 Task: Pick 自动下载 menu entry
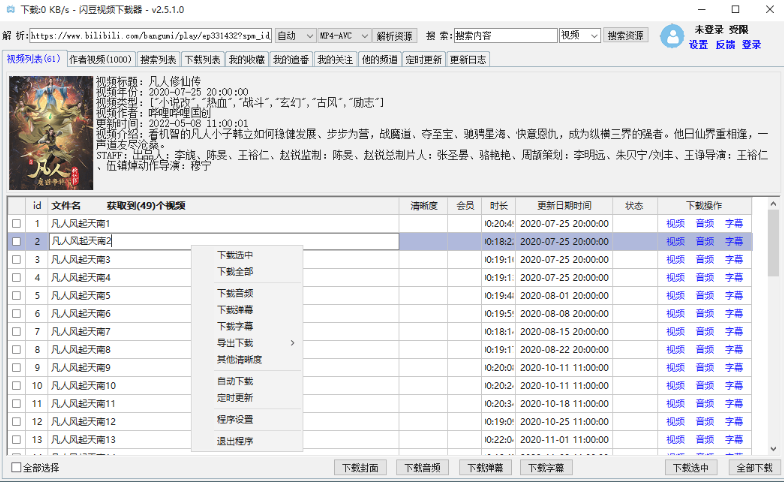235,381
